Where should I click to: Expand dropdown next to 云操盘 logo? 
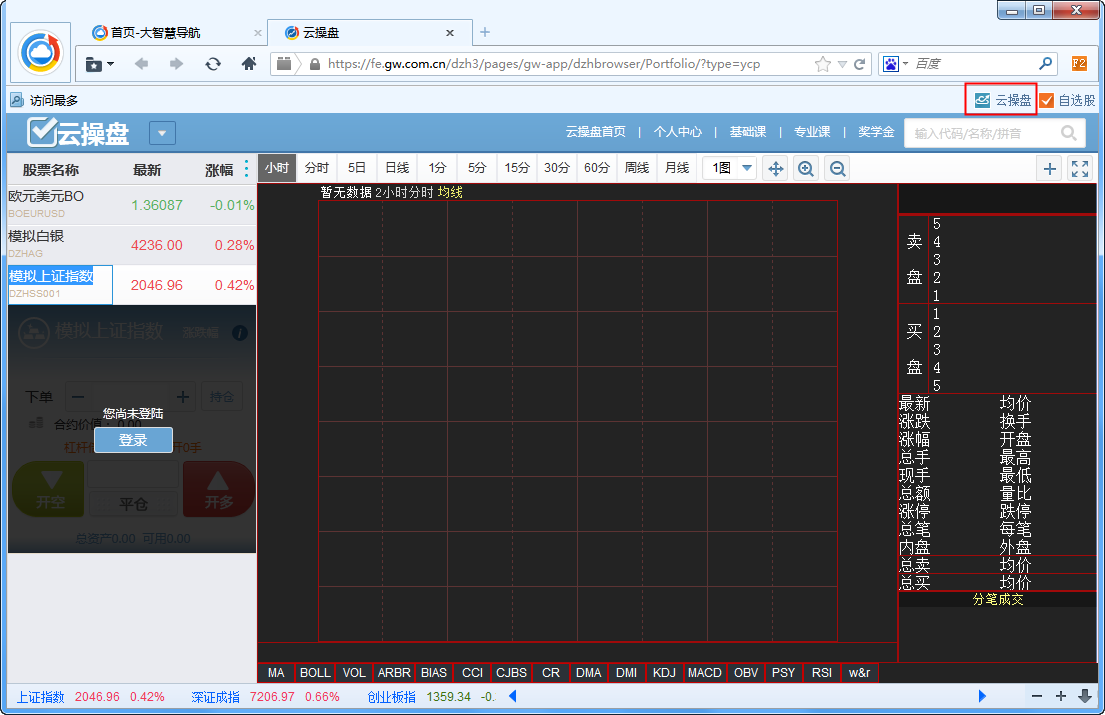(163, 132)
